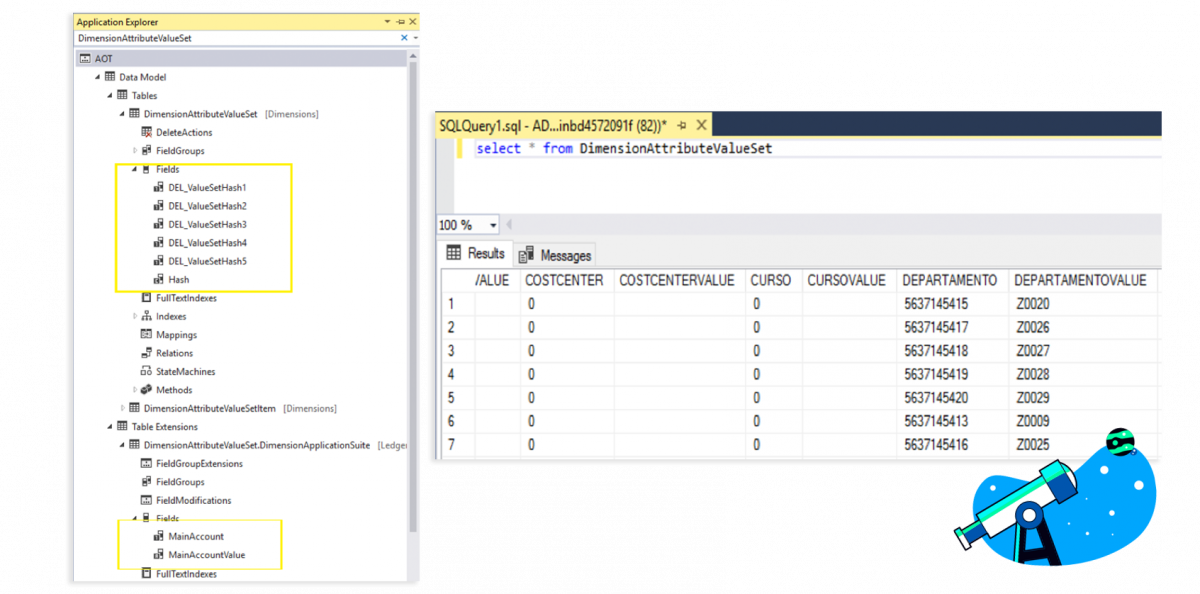The height and width of the screenshot is (594, 1200).
Task: Select the DeleteActions label in the tree
Action: click(184, 132)
